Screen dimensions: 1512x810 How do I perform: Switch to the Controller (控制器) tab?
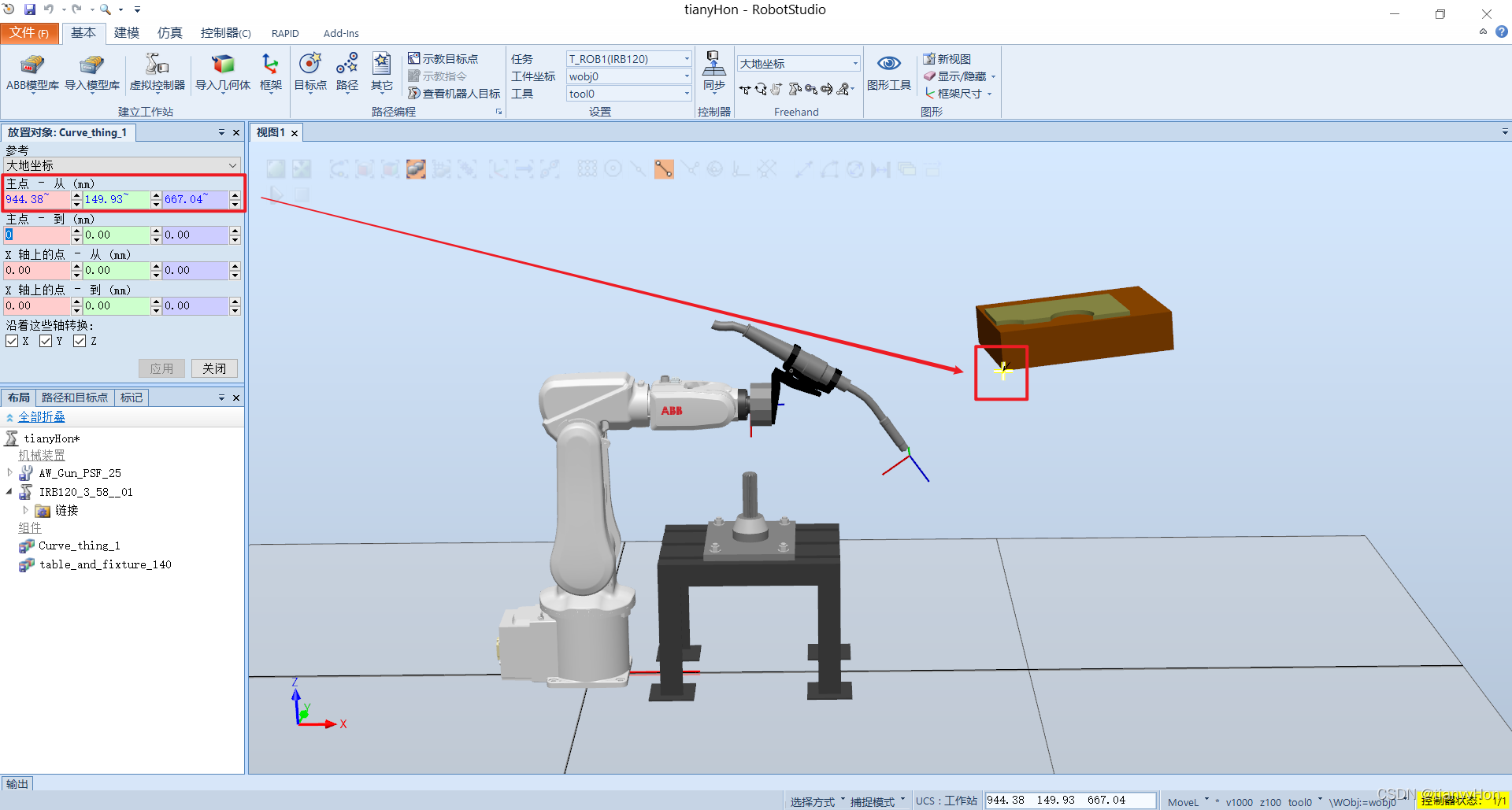(x=225, y=32)
